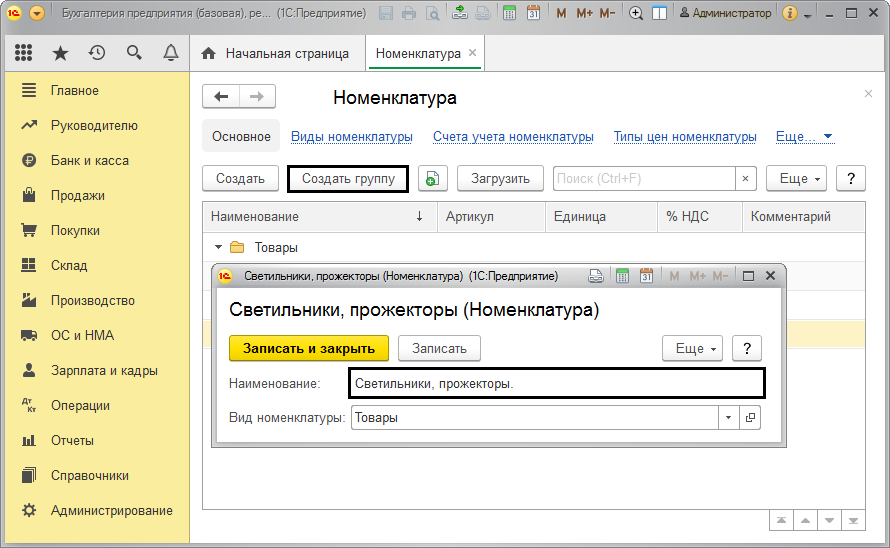Open main menu orange dropdown arrow
Screen dimensions: 890x548
coord(37,12)
